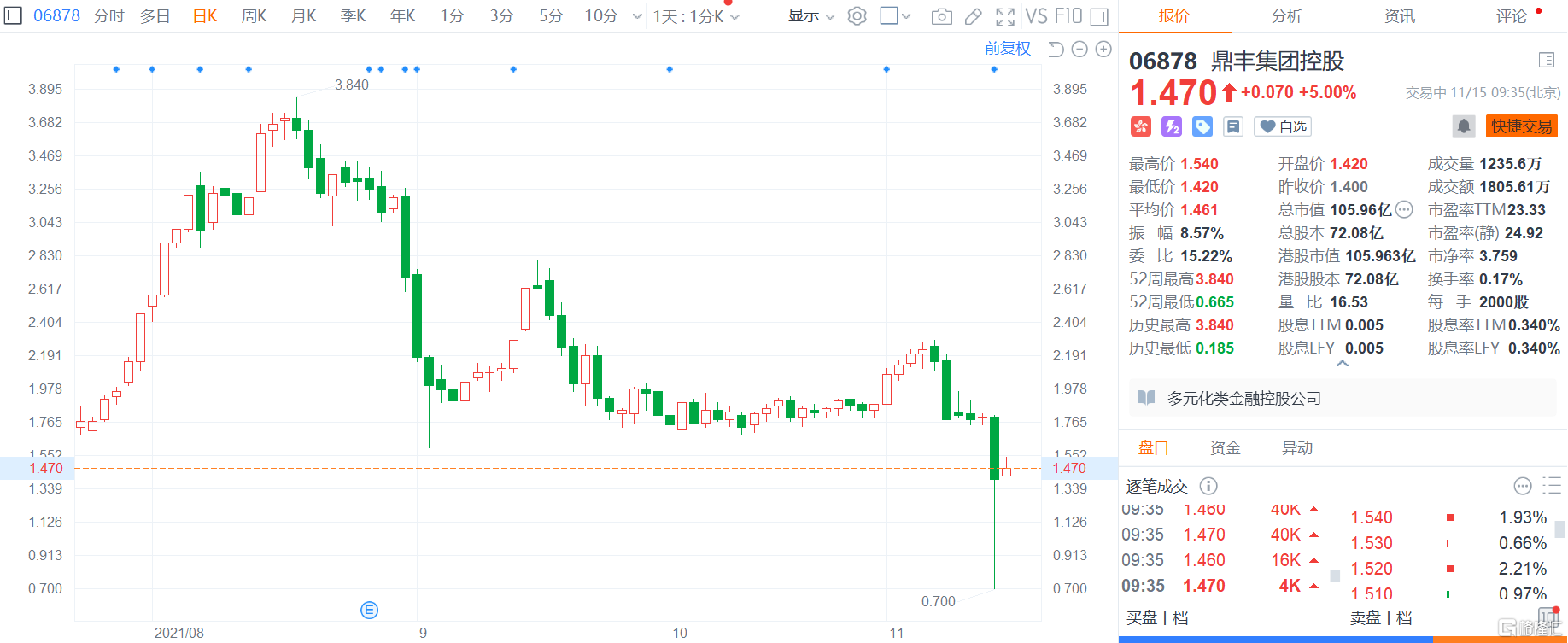Click the E earnings marker on timeline

369,610
